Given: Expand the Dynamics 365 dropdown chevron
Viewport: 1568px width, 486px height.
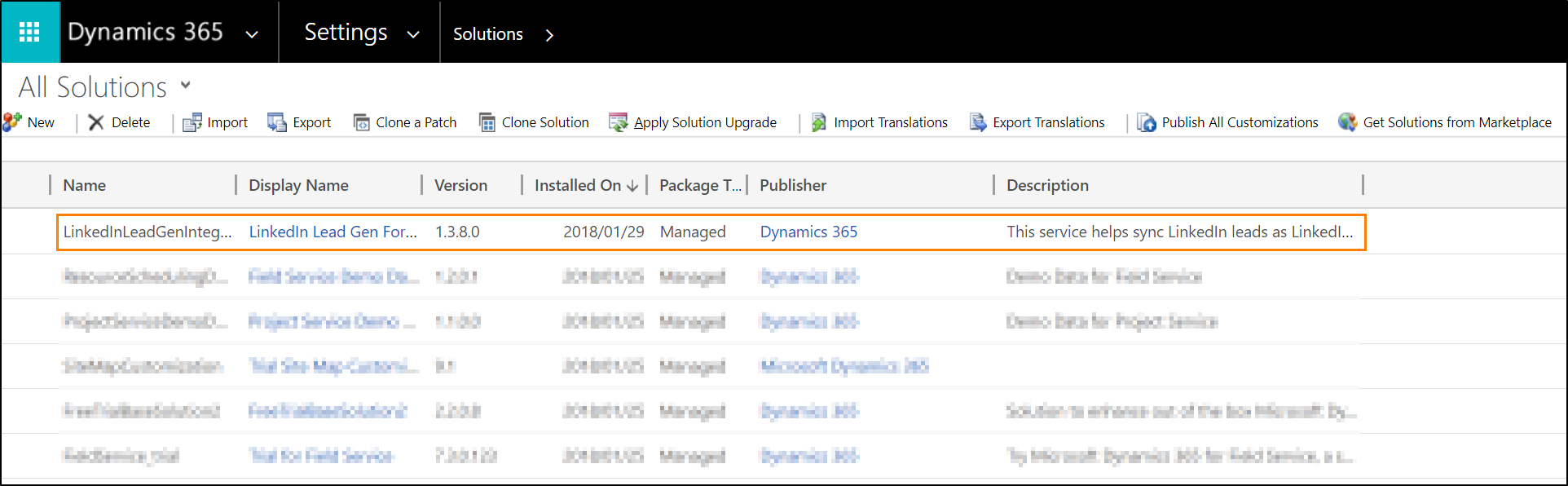Looking at the screenshot, I should tap(252, 34).
